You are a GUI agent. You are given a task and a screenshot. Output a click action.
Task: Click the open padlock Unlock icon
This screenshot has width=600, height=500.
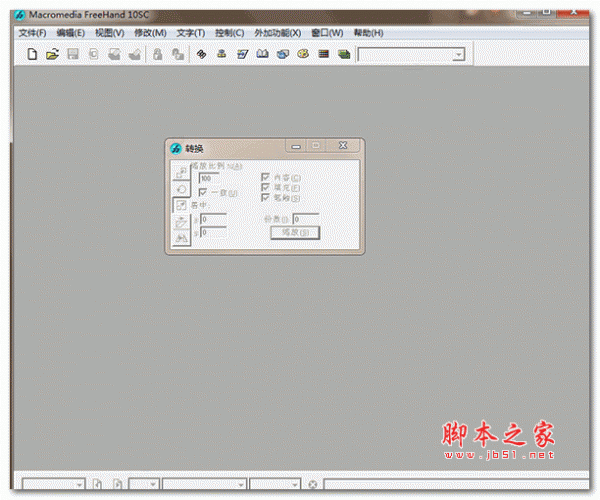click(x=178, y=54)
